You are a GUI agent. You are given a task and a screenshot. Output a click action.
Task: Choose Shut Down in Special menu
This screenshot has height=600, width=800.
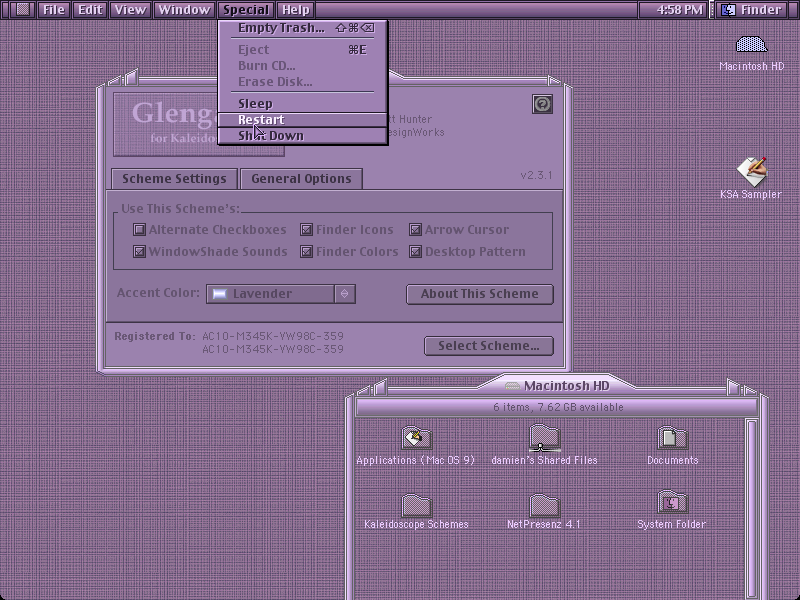pyautogui.click(x=303, y=136)
